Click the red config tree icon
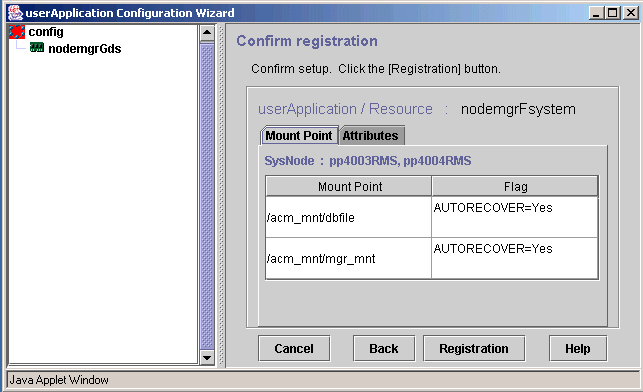 (x=17, y=32)
